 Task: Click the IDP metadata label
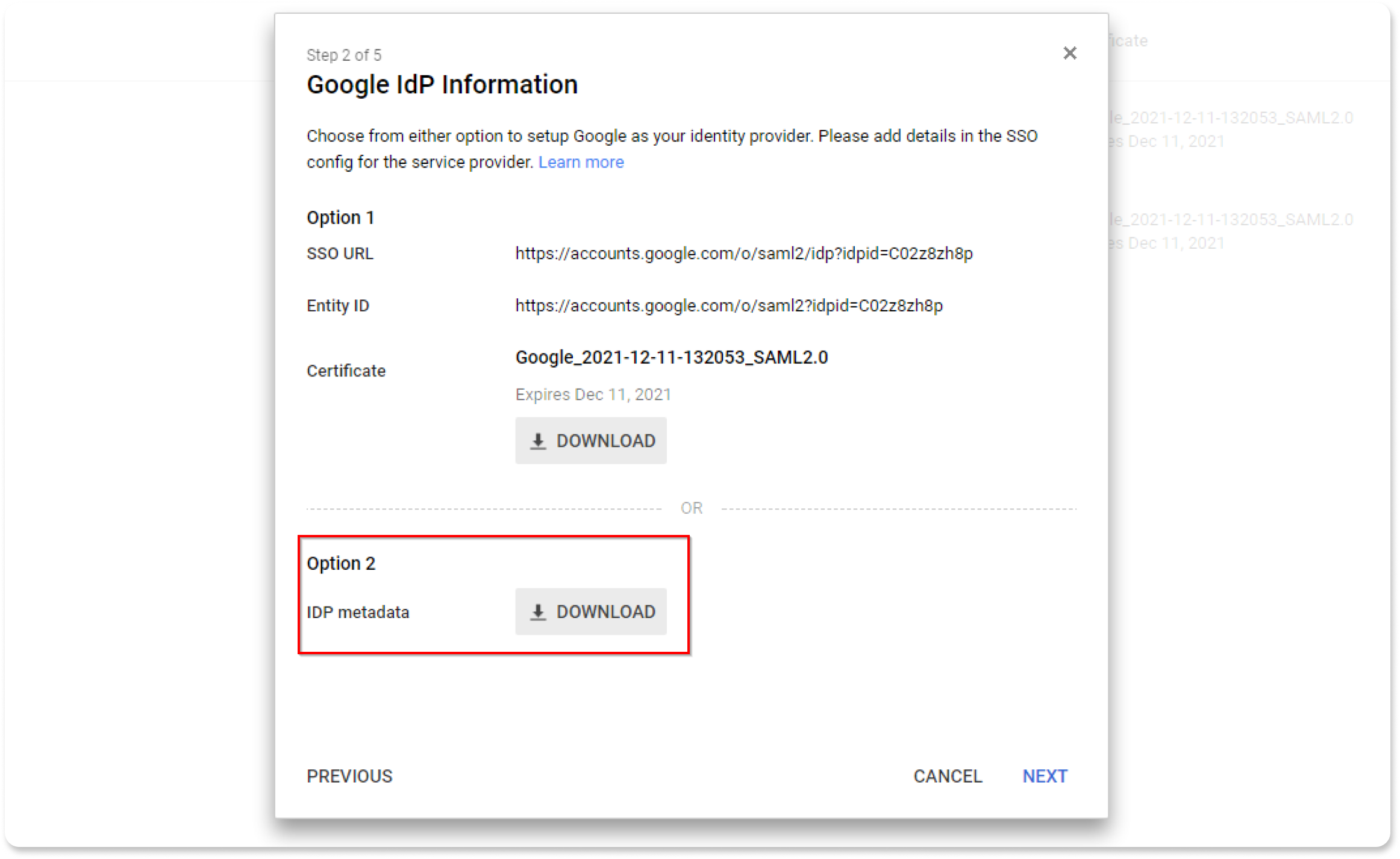(x=358, y=612)
